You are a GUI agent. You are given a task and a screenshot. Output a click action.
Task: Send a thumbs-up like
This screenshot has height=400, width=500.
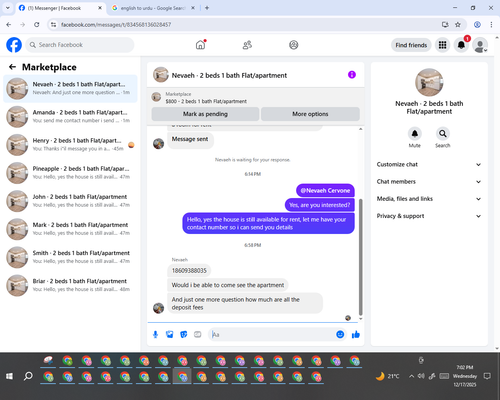(356, 334)
